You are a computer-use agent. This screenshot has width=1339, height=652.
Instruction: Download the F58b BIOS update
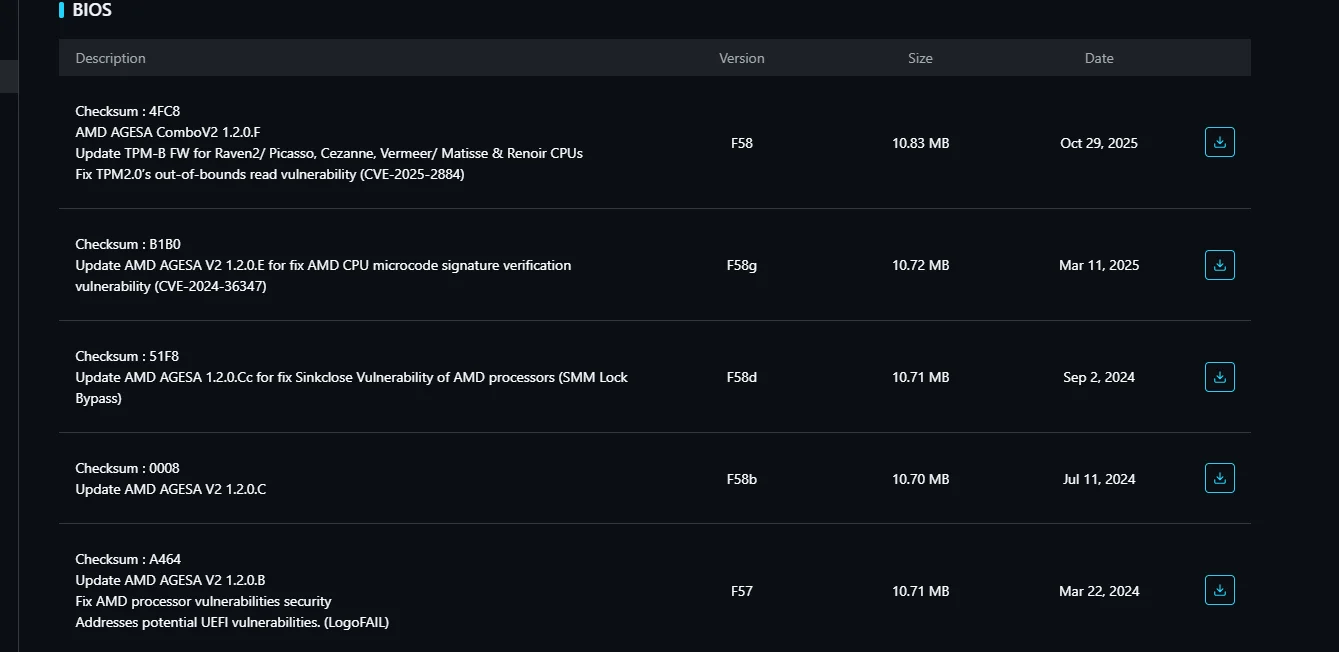click(x=1219, y=479)
